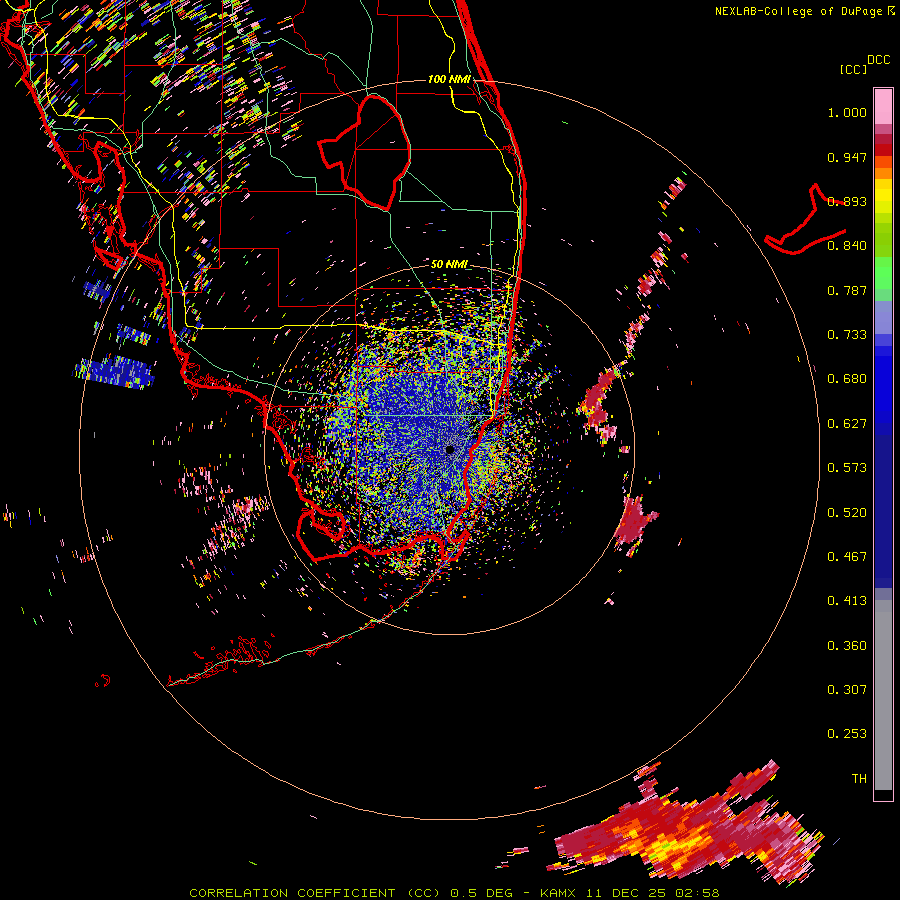Select the 0.840 scale value

click(x=847, y=246)
